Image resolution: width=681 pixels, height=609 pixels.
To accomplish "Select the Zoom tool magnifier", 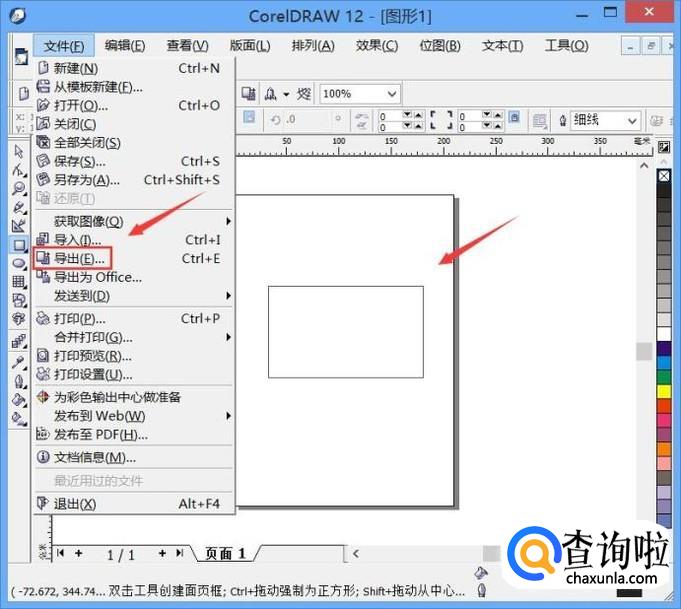I will (x=19, y=189).
